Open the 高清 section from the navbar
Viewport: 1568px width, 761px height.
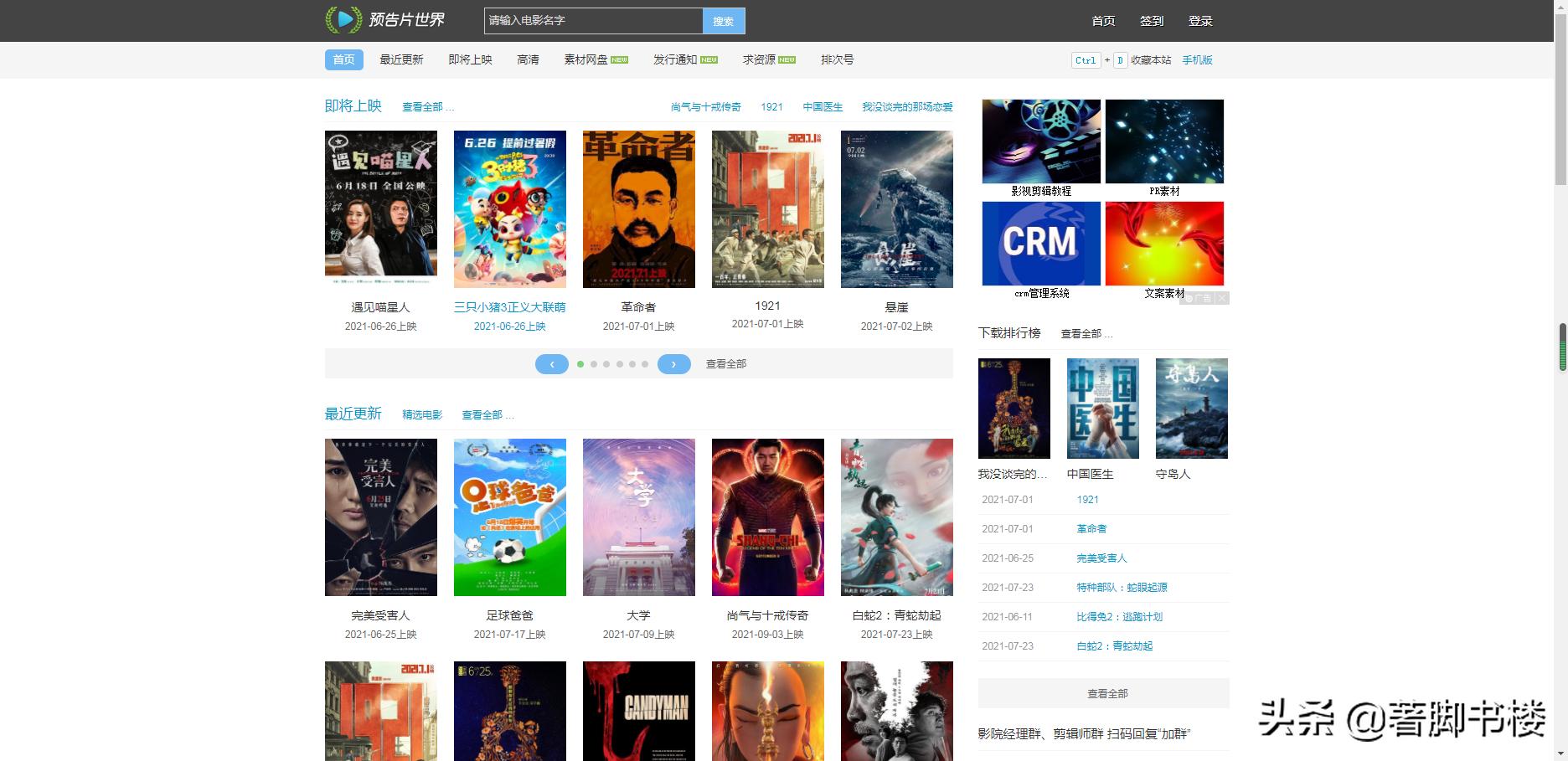(x=528, y=59)
